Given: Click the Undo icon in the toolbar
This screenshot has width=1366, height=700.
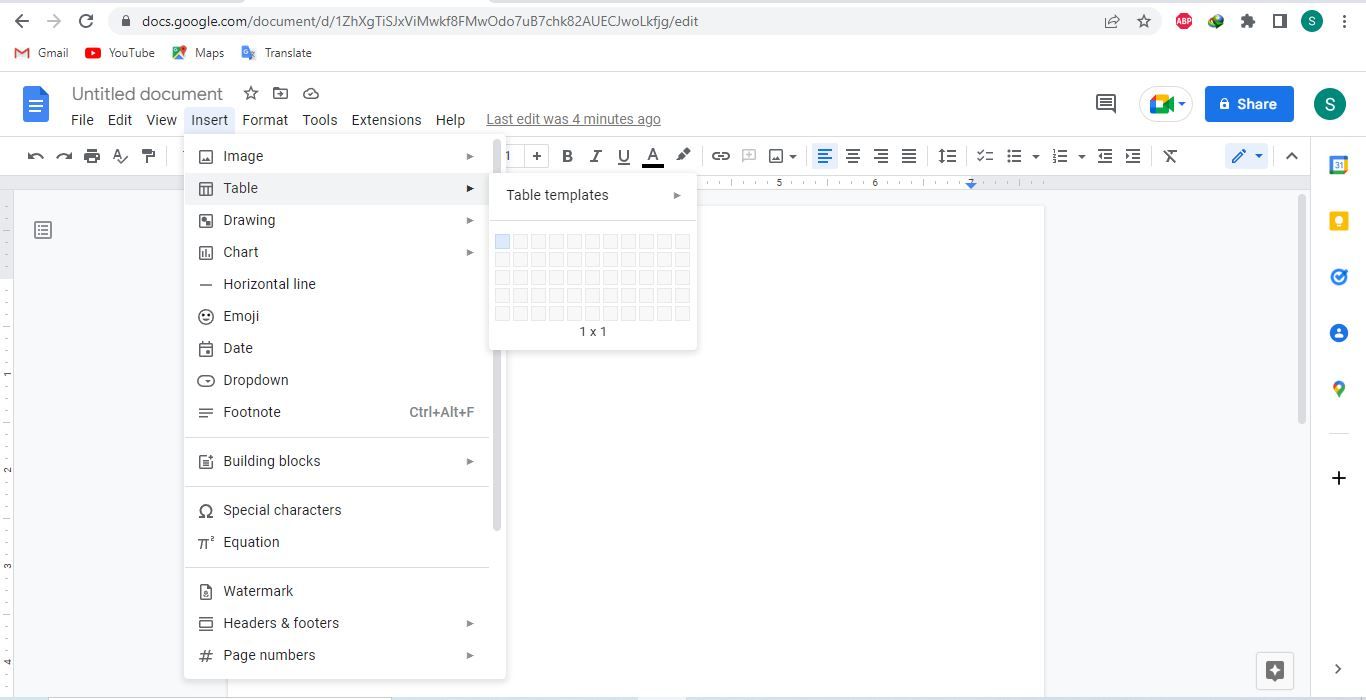Looking at the screenshot, I should pos(36,156).
